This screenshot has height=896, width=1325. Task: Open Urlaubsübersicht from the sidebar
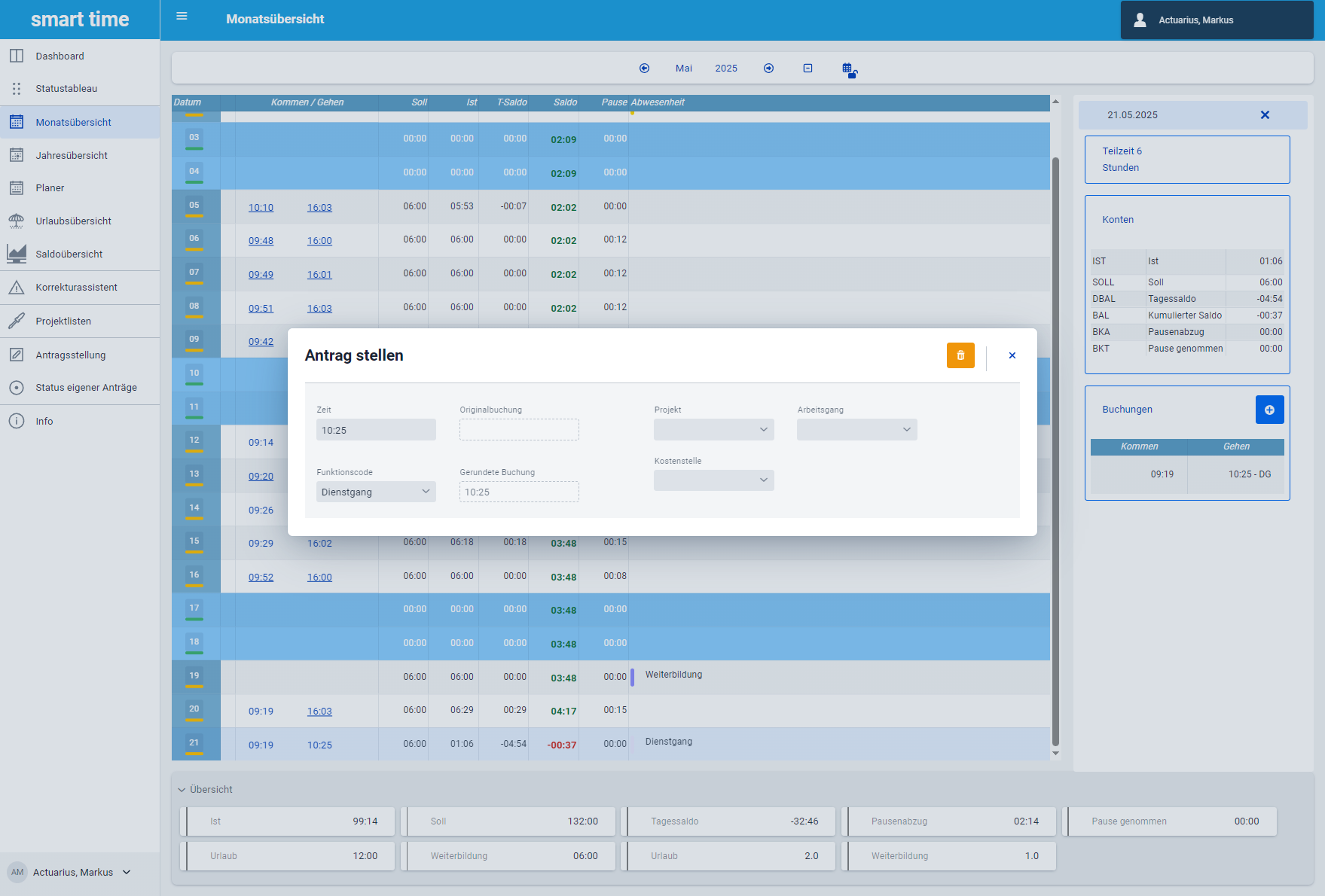(x=73, y=221)
